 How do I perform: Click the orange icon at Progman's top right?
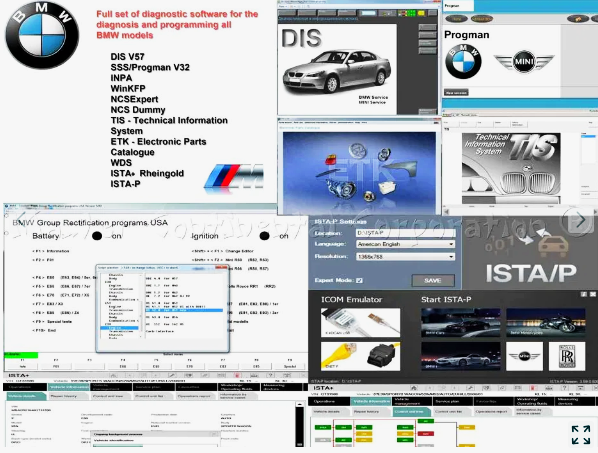pos(578,18)
